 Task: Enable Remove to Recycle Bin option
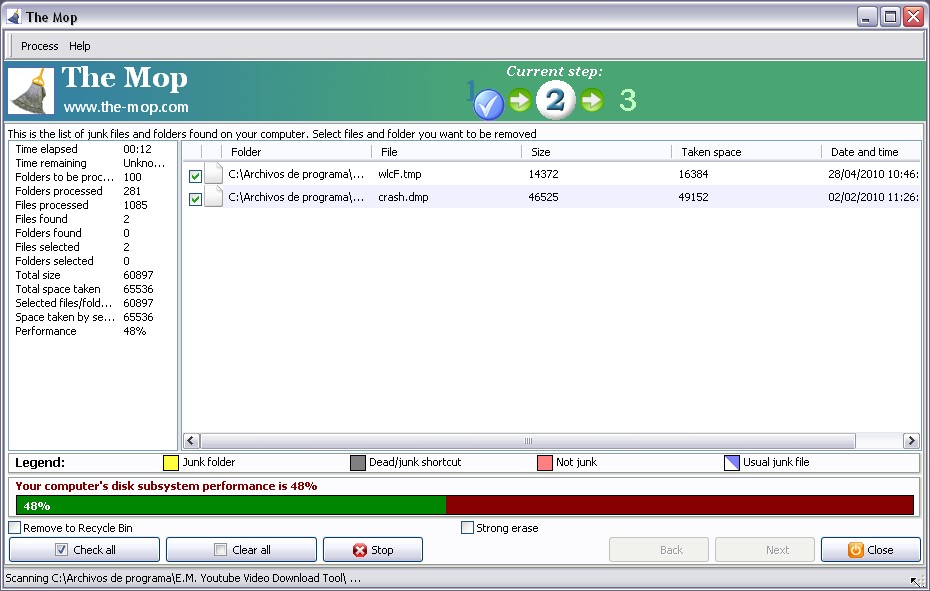pos(15,528)
